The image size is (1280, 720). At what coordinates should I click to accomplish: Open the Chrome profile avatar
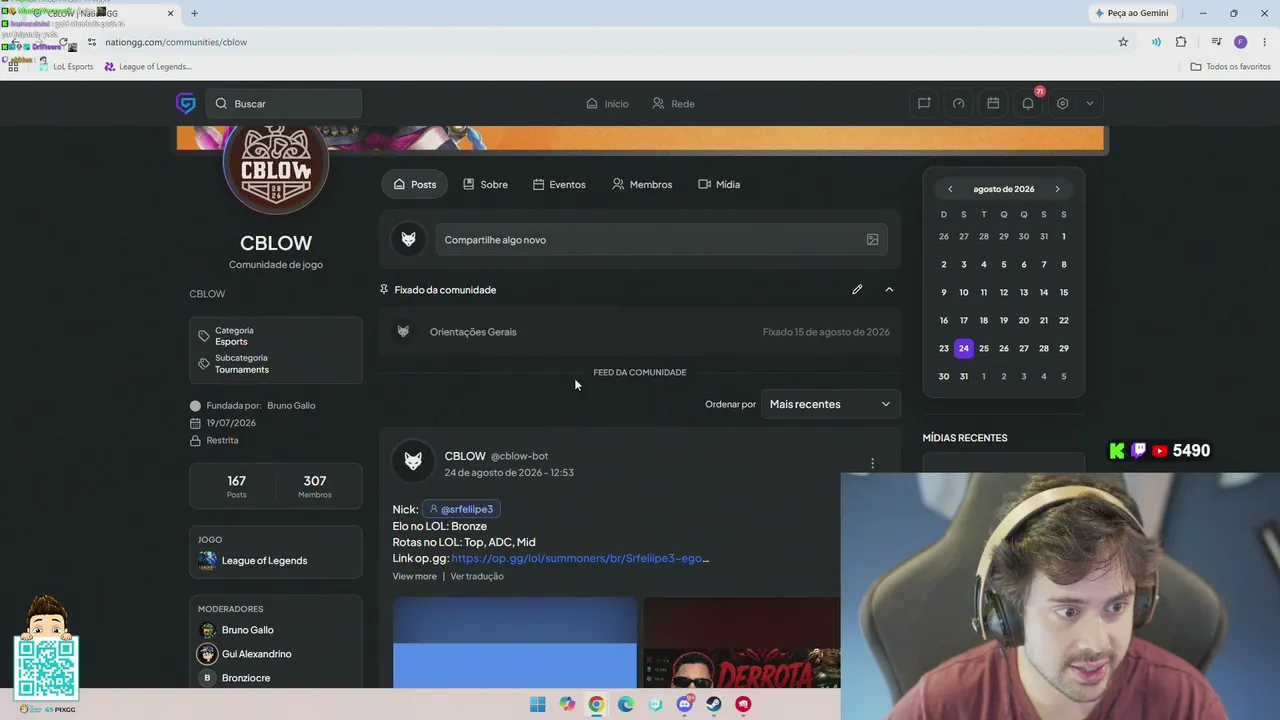1240,42
